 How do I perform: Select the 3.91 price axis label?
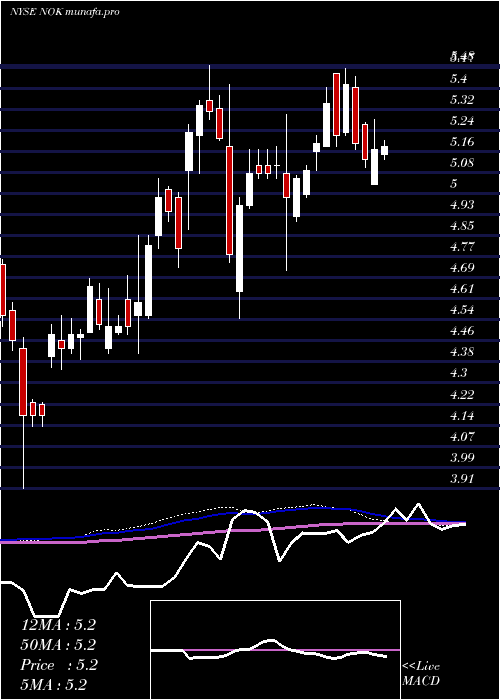click(462, 479)
